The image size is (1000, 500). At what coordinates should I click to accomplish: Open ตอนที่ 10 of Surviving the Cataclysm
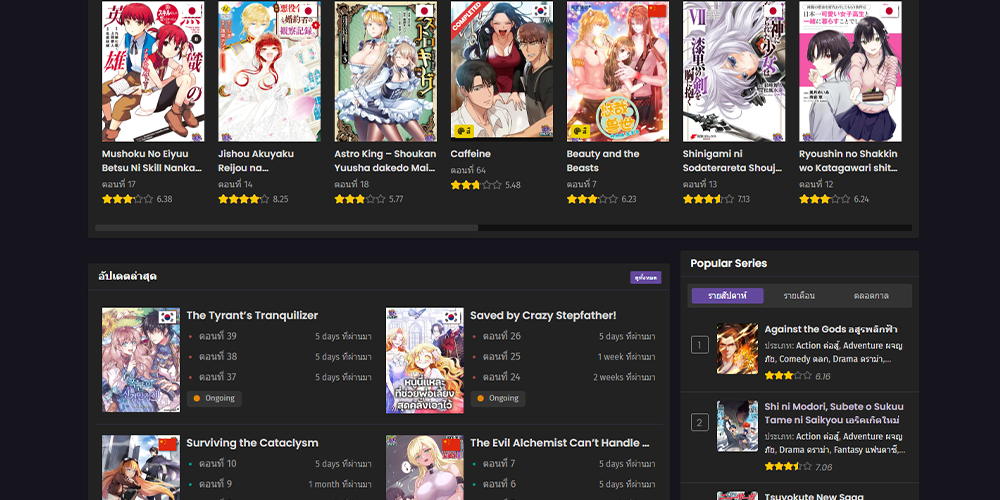[217, 464]
